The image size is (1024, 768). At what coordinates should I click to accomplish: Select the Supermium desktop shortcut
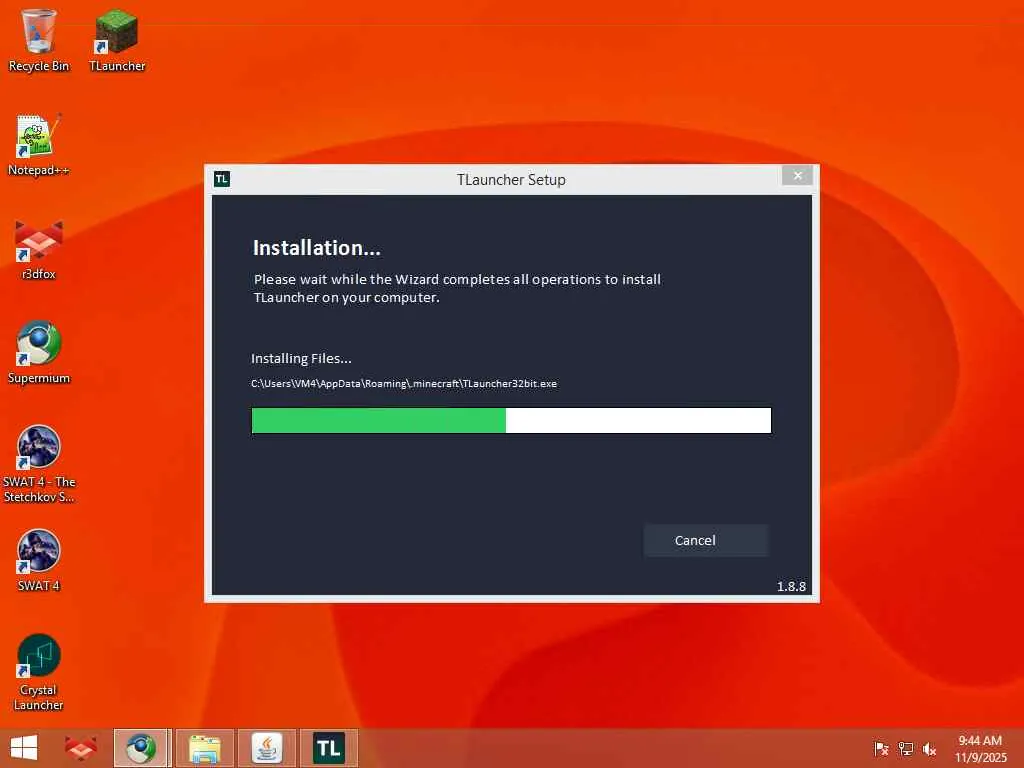point(39,353)
